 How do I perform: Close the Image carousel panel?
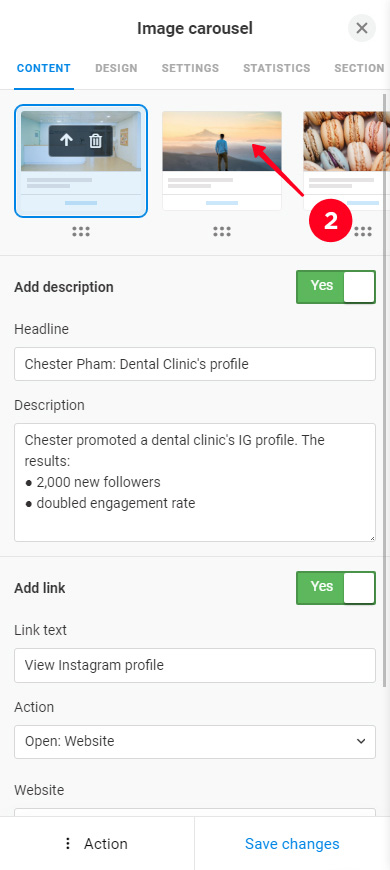click(362, 28)
